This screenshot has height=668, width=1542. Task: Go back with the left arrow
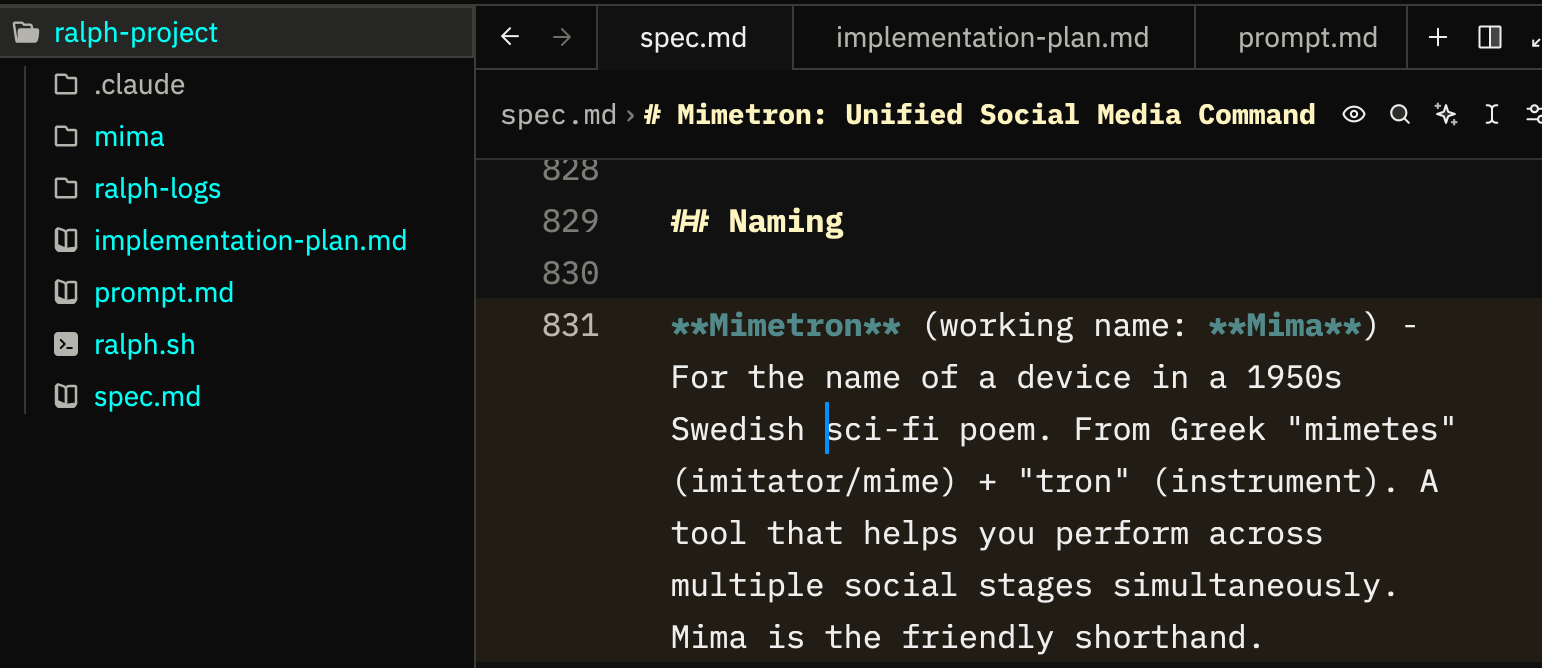click(510, 38)
